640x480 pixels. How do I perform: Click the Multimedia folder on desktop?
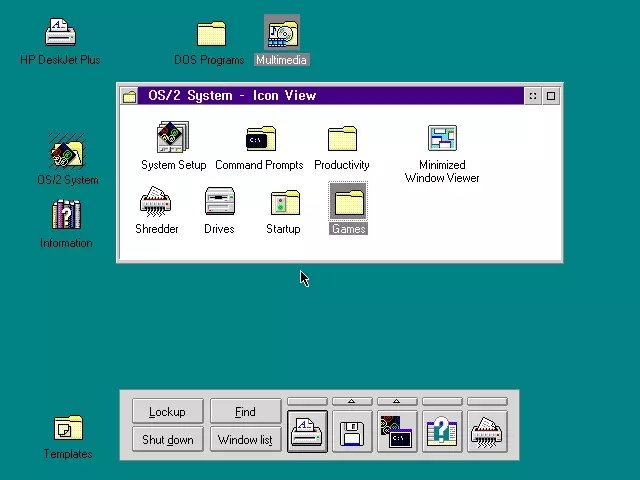point(282,34)
